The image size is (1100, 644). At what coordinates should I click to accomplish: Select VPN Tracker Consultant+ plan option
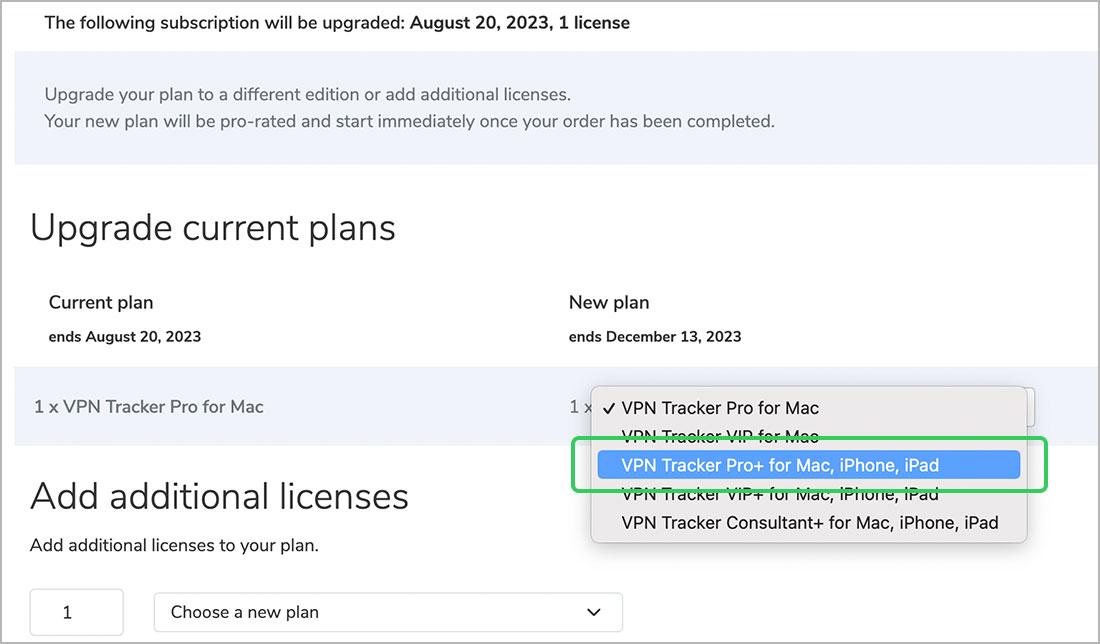(810, 523)
